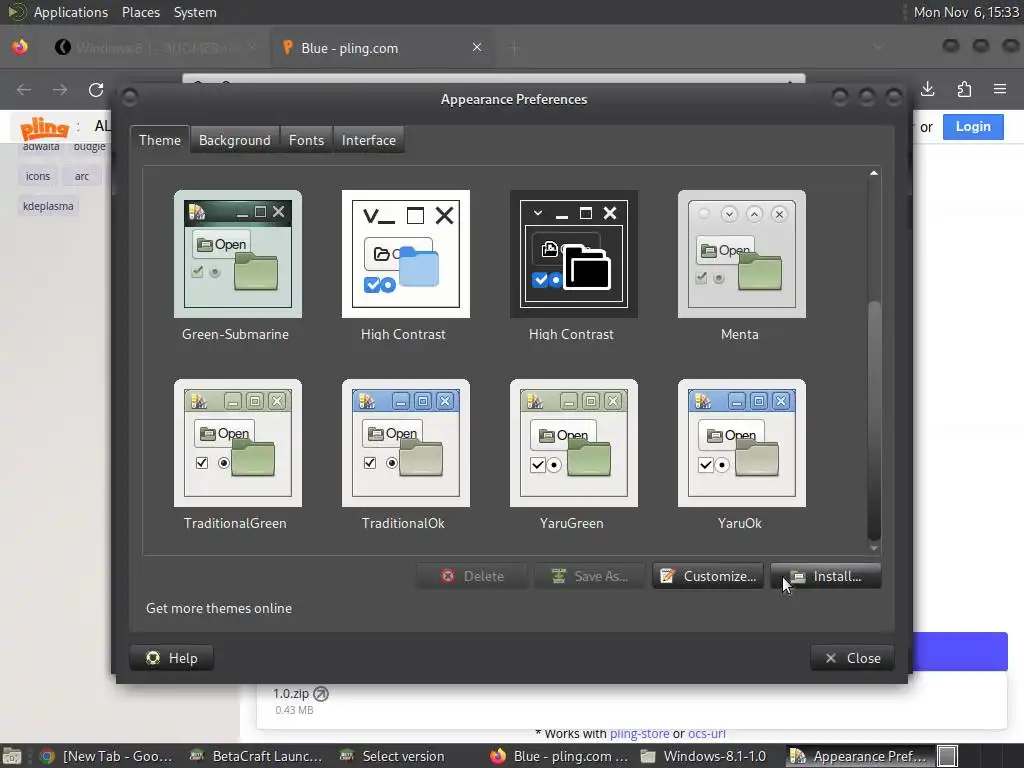Open Firefox hamburger menu
Image resolution: width=1024 pixels, height=768 pixels.
(x=1000, y=89)
